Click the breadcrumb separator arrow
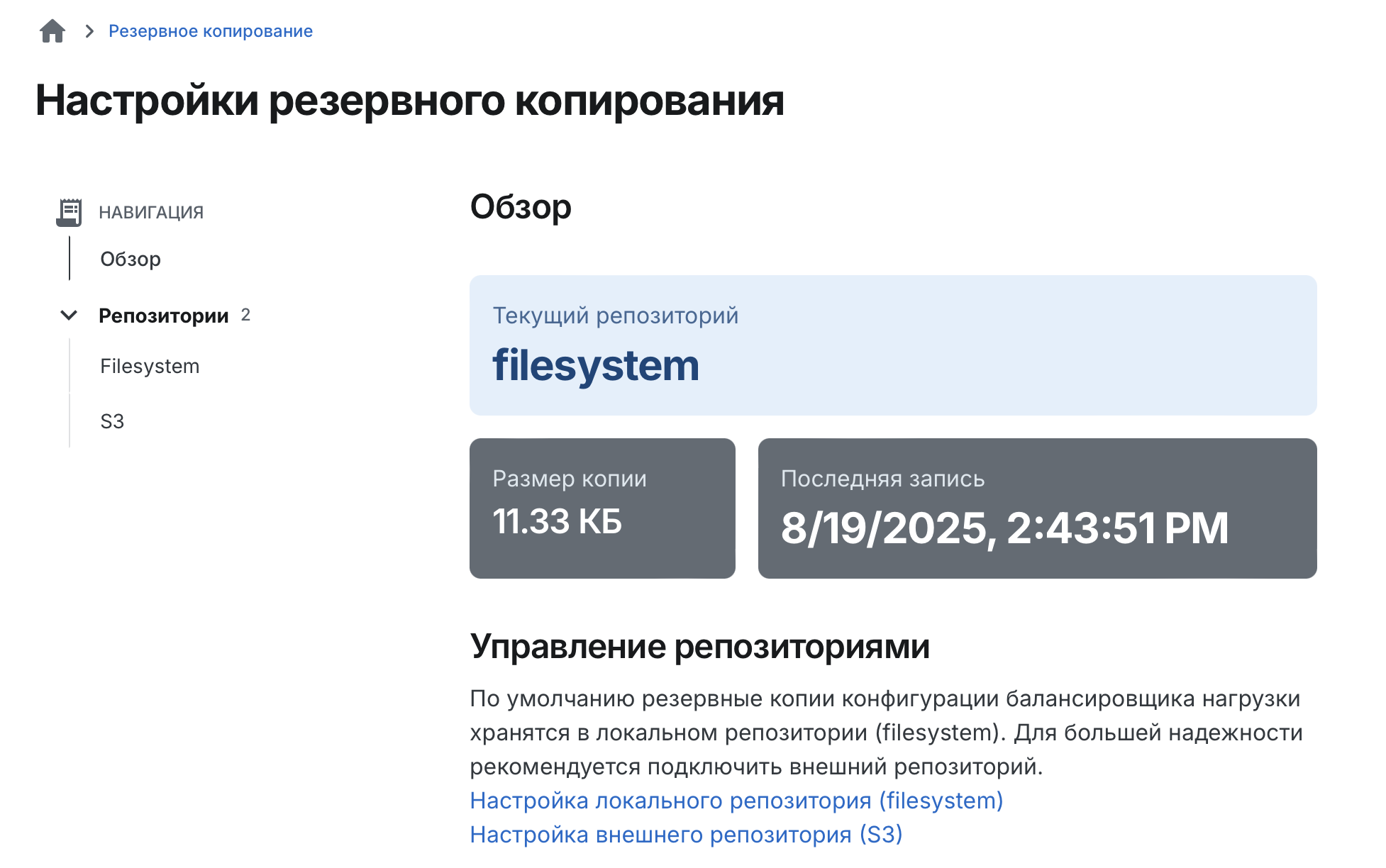1386x868 pixels. [89, 31]
